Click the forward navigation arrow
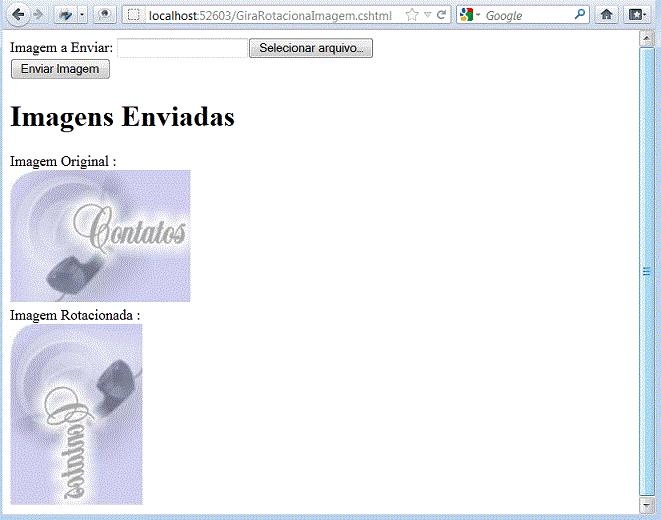 point(38,15)
